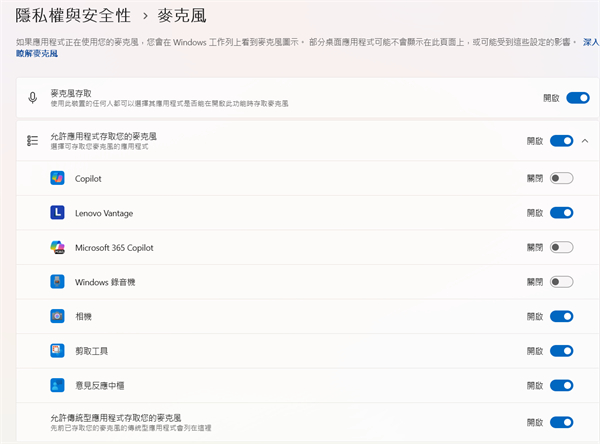Screen dimensions: 600x444
Task: Enable microphone for Windows 錄音機
Action: (x=561, y=282)
